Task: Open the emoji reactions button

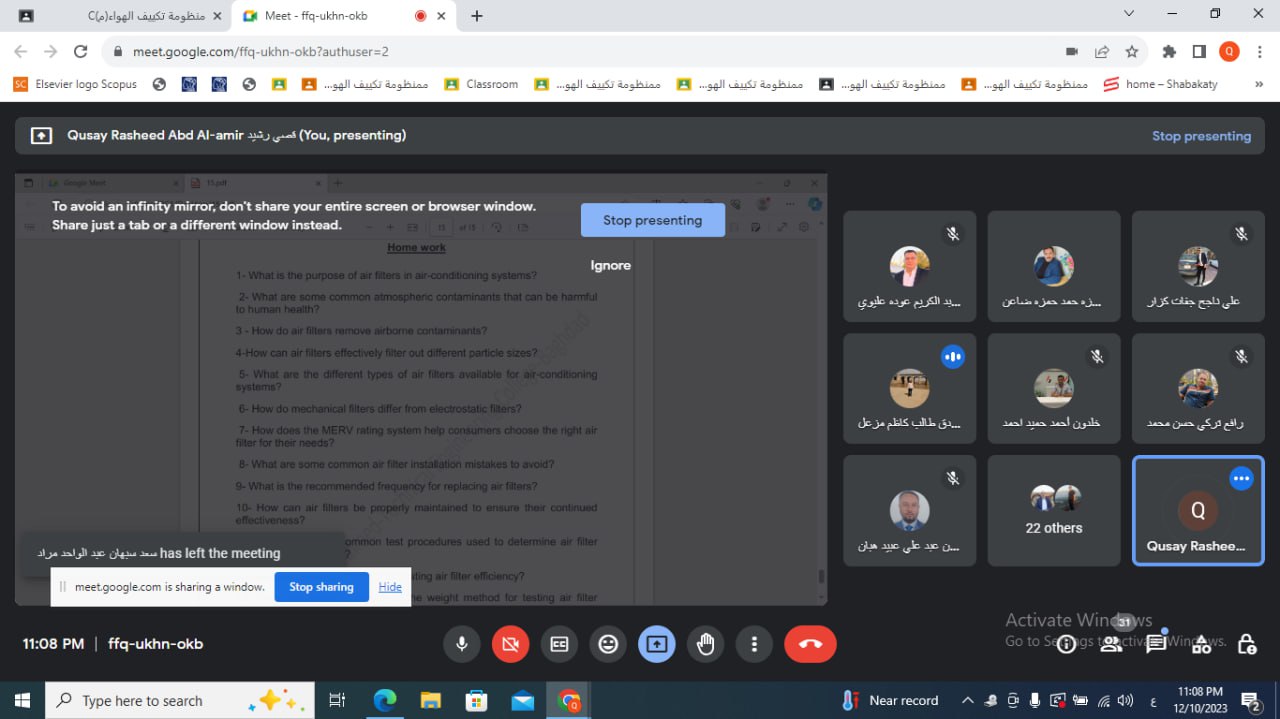Action: (x=608, y=645)
